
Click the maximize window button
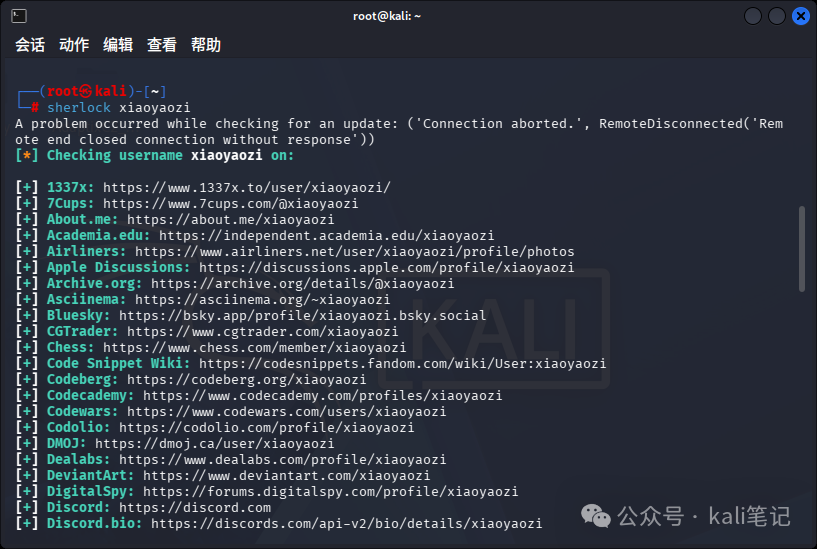(x=777, y=16)
